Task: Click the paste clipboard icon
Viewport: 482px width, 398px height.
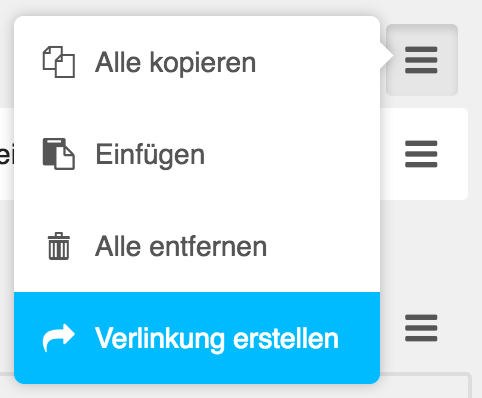Action: click(x=59, y=154)
